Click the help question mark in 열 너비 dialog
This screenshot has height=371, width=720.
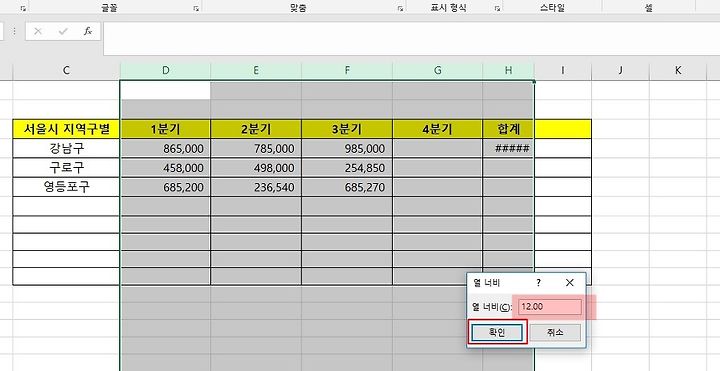tap(539, 283)
